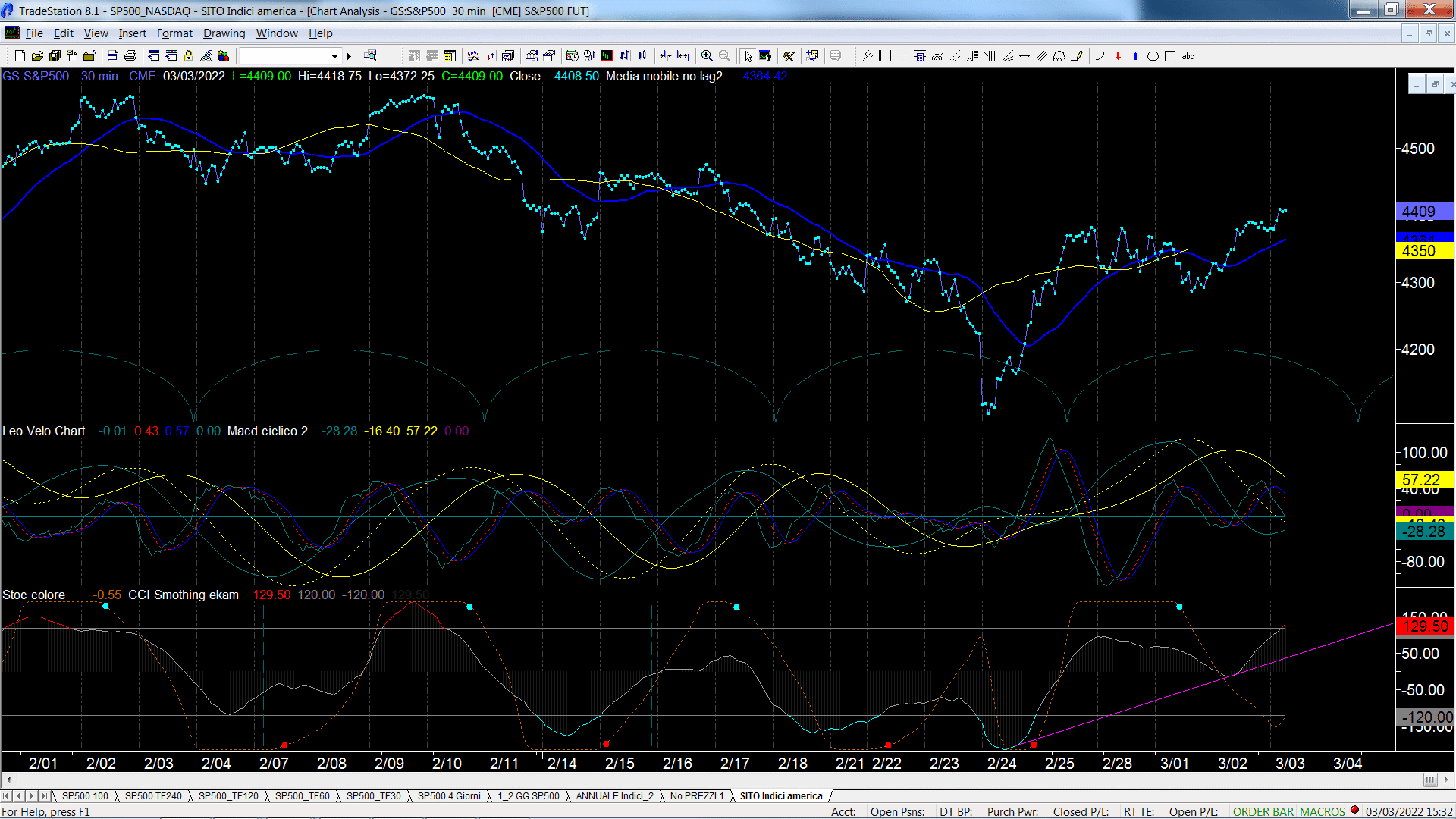Image resolution: width=1456 pixels, height=819 pixels.
Task: Open the Insert menu
Action: 133,33
